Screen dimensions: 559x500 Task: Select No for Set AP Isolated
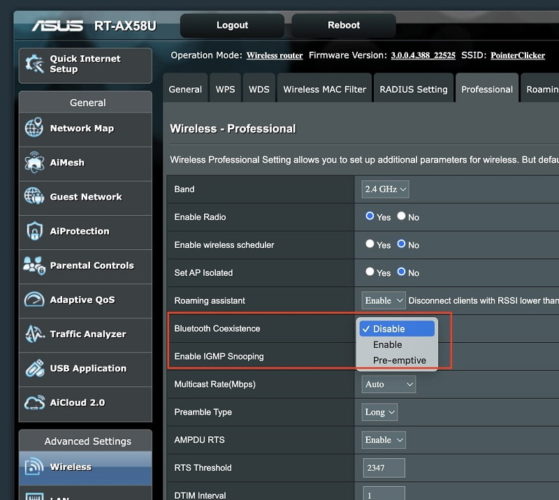tap(401, 272)
